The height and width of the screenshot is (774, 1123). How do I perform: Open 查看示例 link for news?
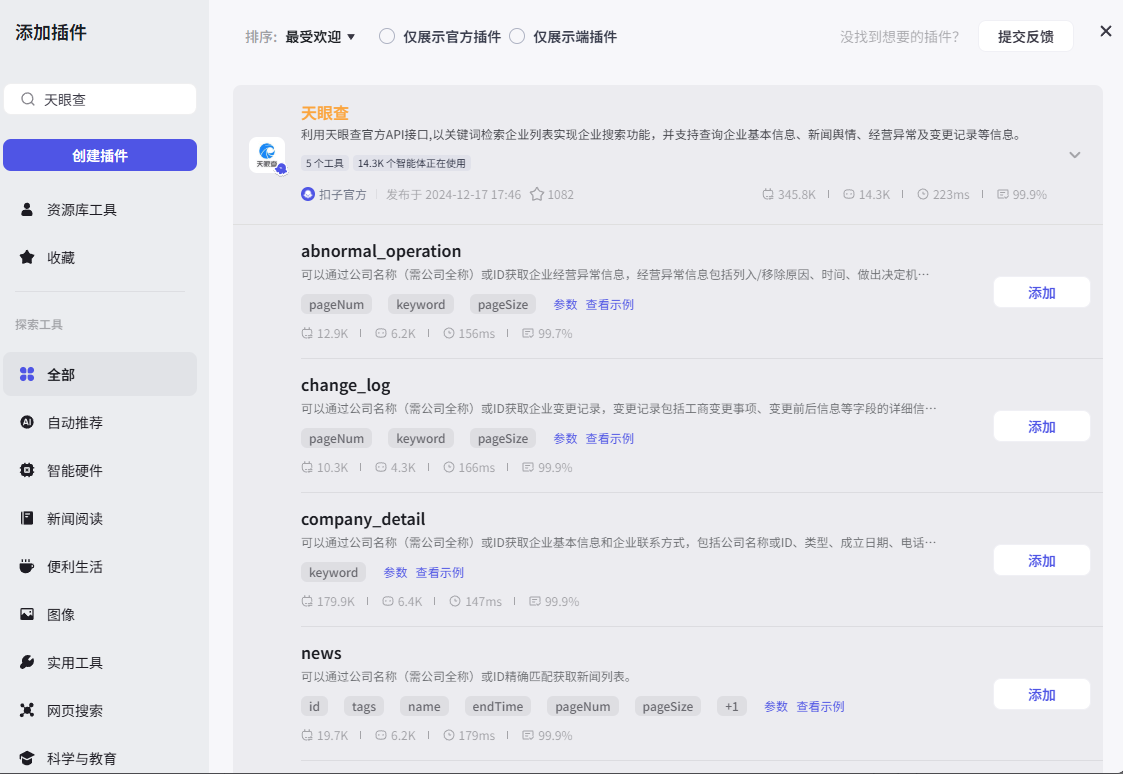[820, 706]
